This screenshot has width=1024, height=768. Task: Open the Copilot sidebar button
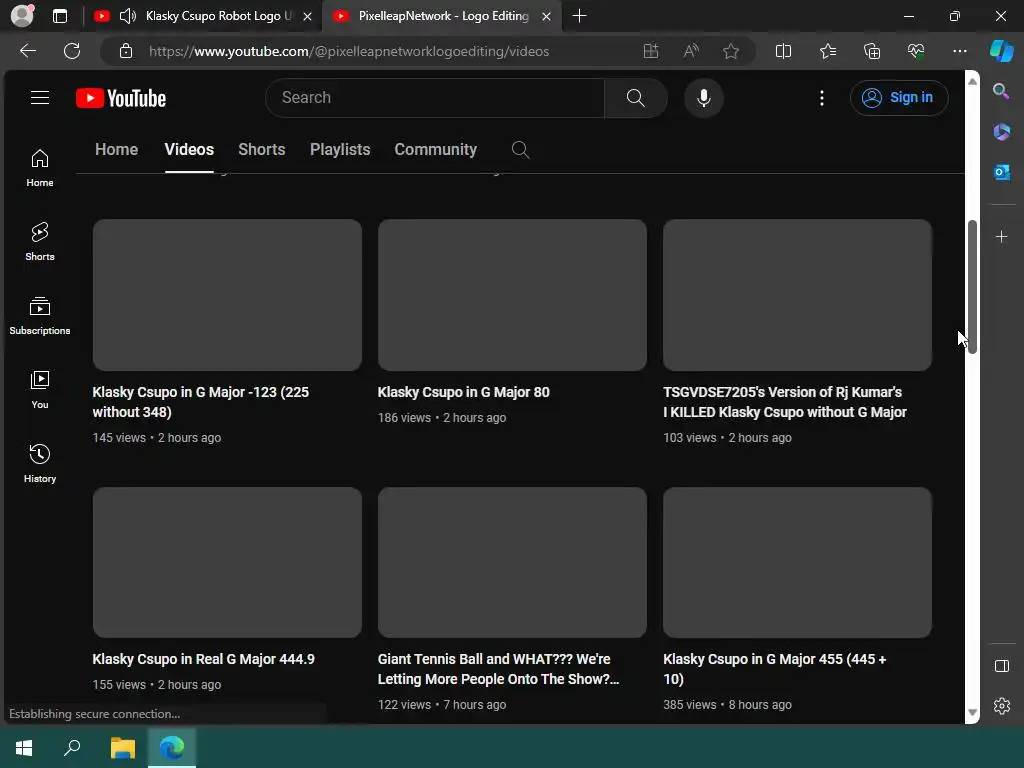click(1002, 51)
